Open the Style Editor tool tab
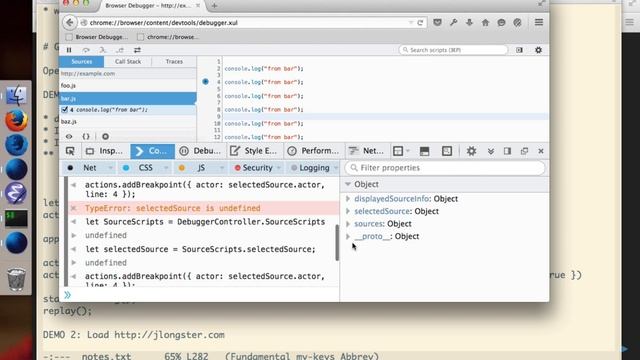 tap(254, 151)
